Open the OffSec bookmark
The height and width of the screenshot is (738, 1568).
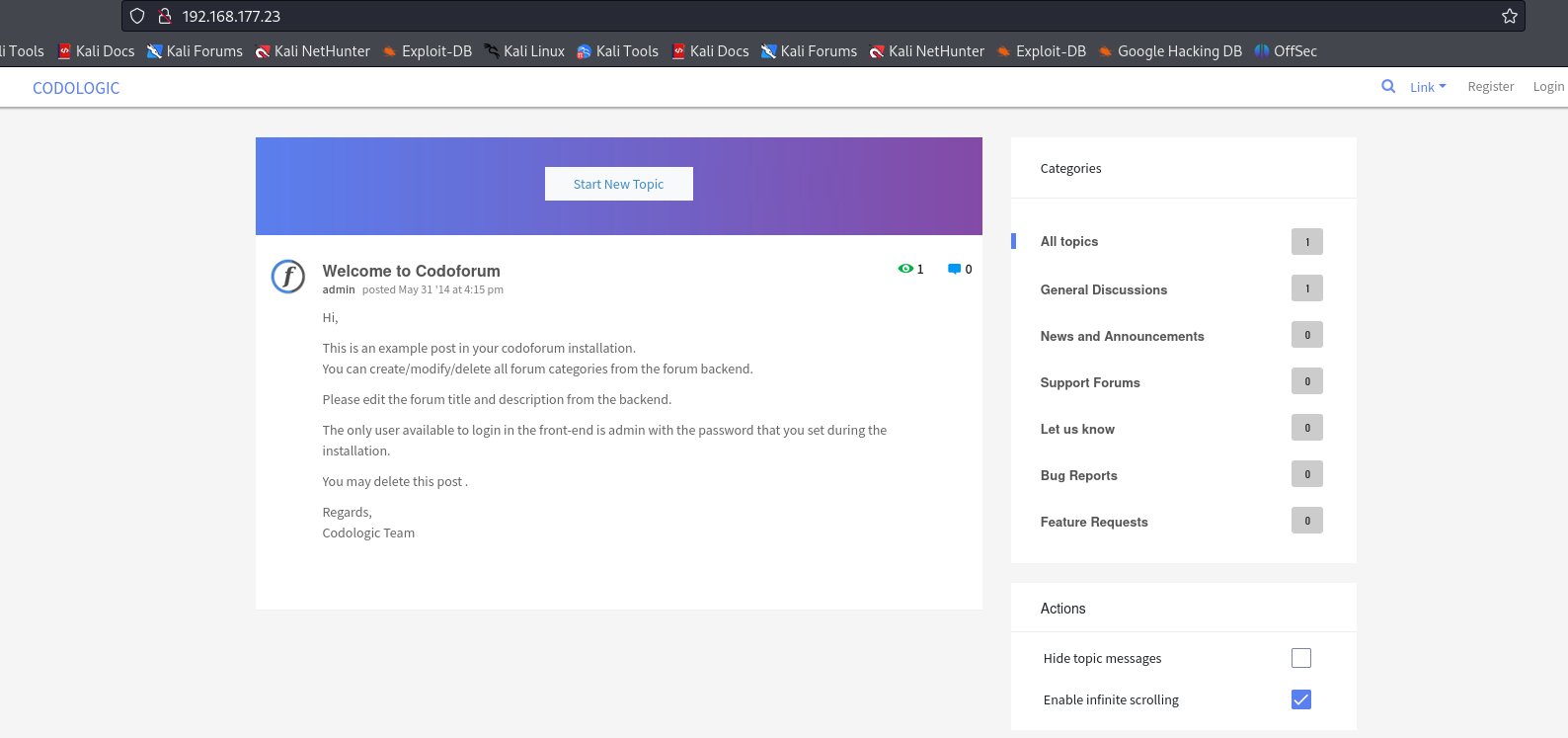click(x=1286, y=51)
